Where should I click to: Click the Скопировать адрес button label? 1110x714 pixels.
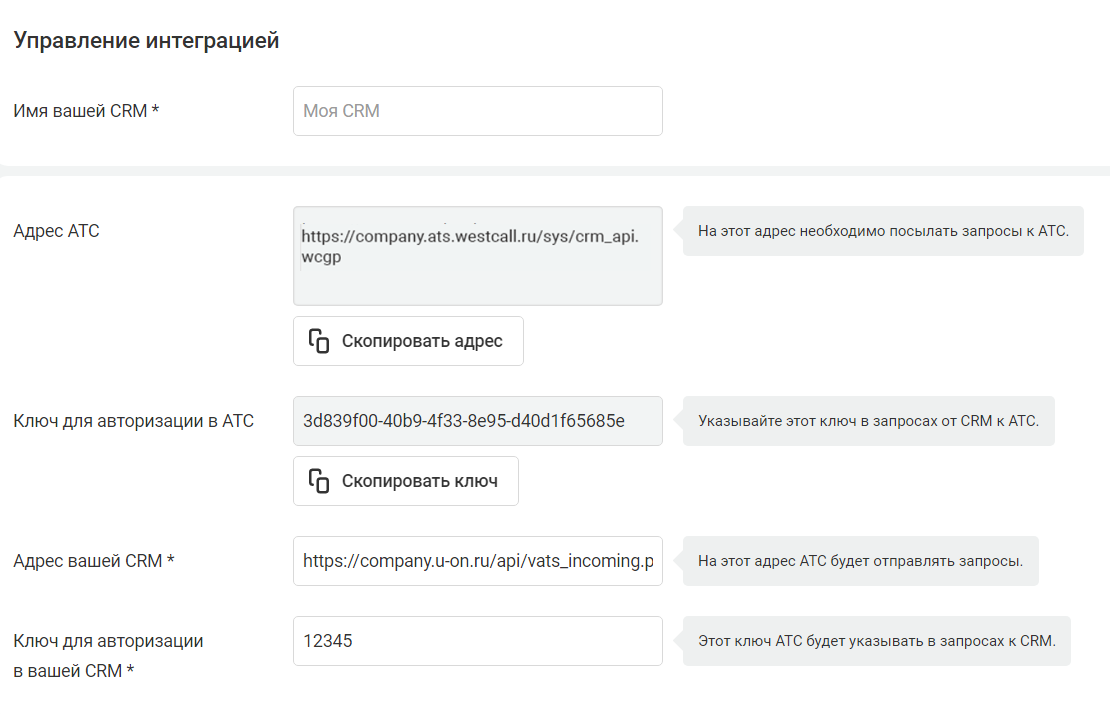[422, 341]
